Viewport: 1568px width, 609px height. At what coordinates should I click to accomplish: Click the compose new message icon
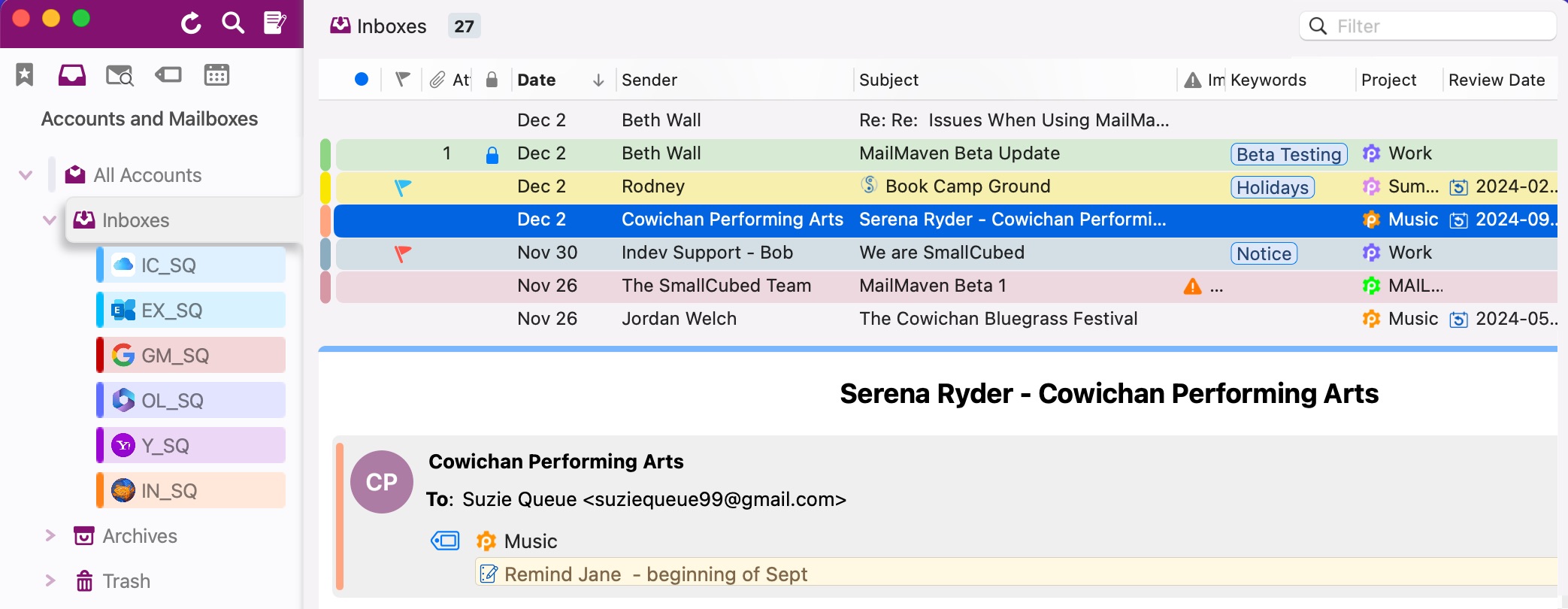click(274, 23)
